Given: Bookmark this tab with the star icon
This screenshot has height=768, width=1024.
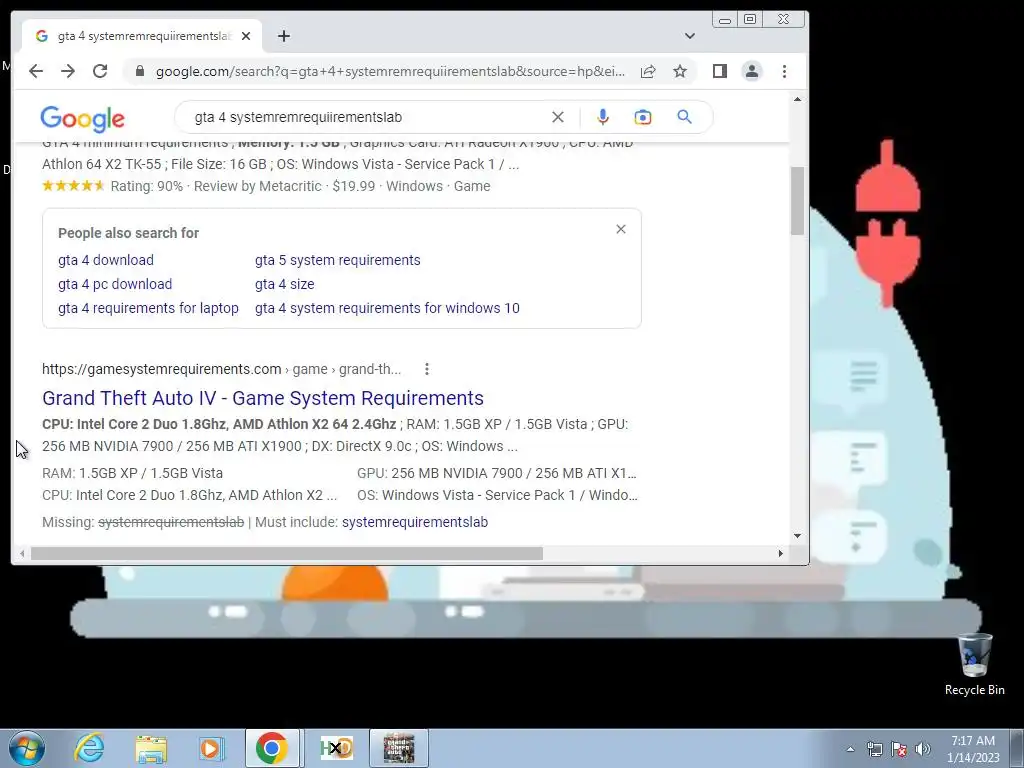Looking at the screenshot, I should coord(680,71).
